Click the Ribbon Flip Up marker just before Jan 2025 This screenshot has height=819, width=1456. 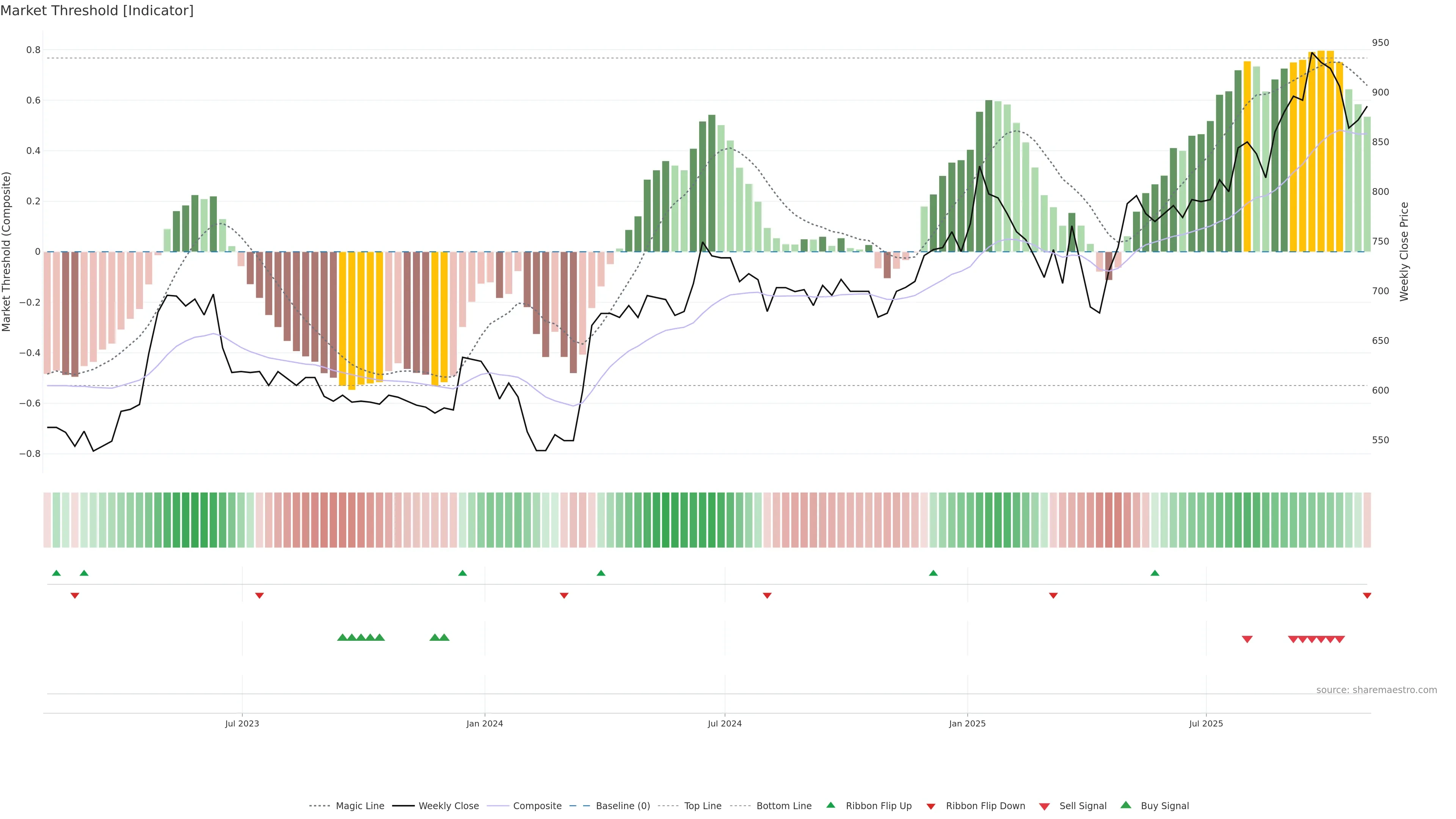click(x=933, y=573)
